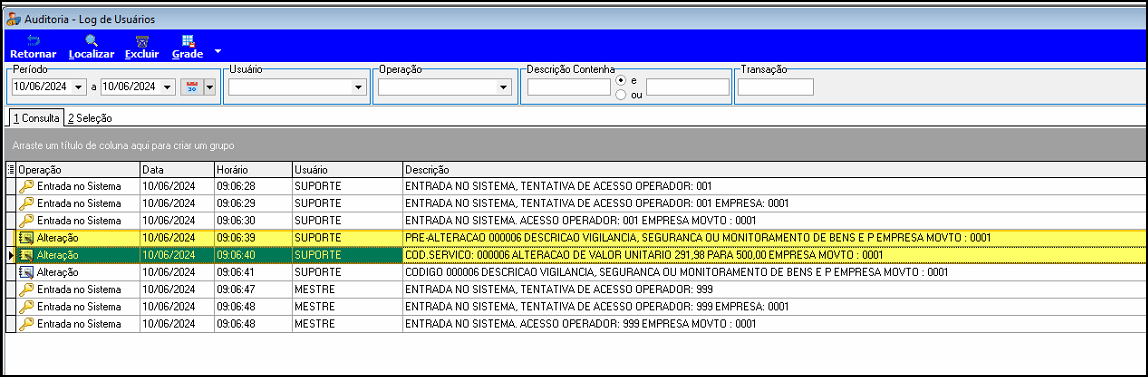Click key icon of MESTRE 'TENTATIVA DE ACESSO OPERADOR: 999 EMPRESA: 0001' row
The height and width of the screenshot is (377, 1148).
[x=26, y=306]
